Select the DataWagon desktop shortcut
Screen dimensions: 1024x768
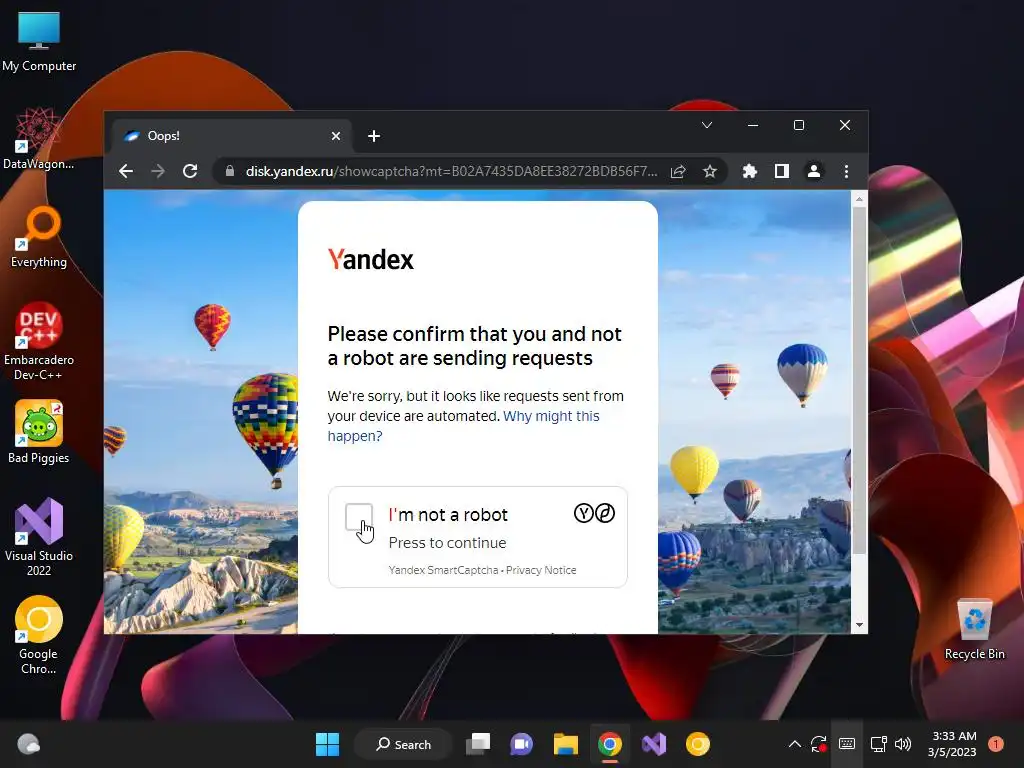pyautogui.click(x=39, y=139)
